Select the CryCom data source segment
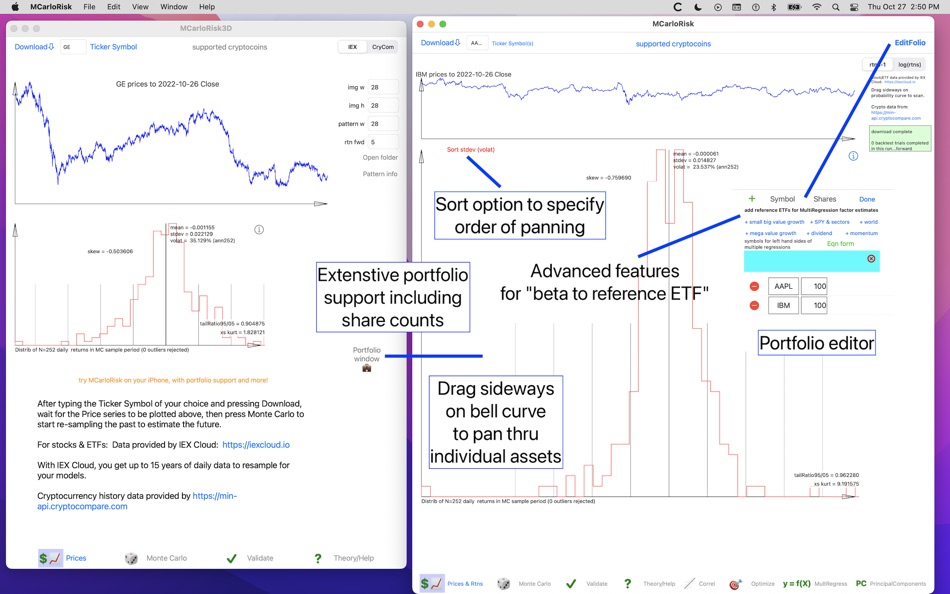The width and height of the screenshot is (950, 594). pyautogui.click(x=382, y=47)
